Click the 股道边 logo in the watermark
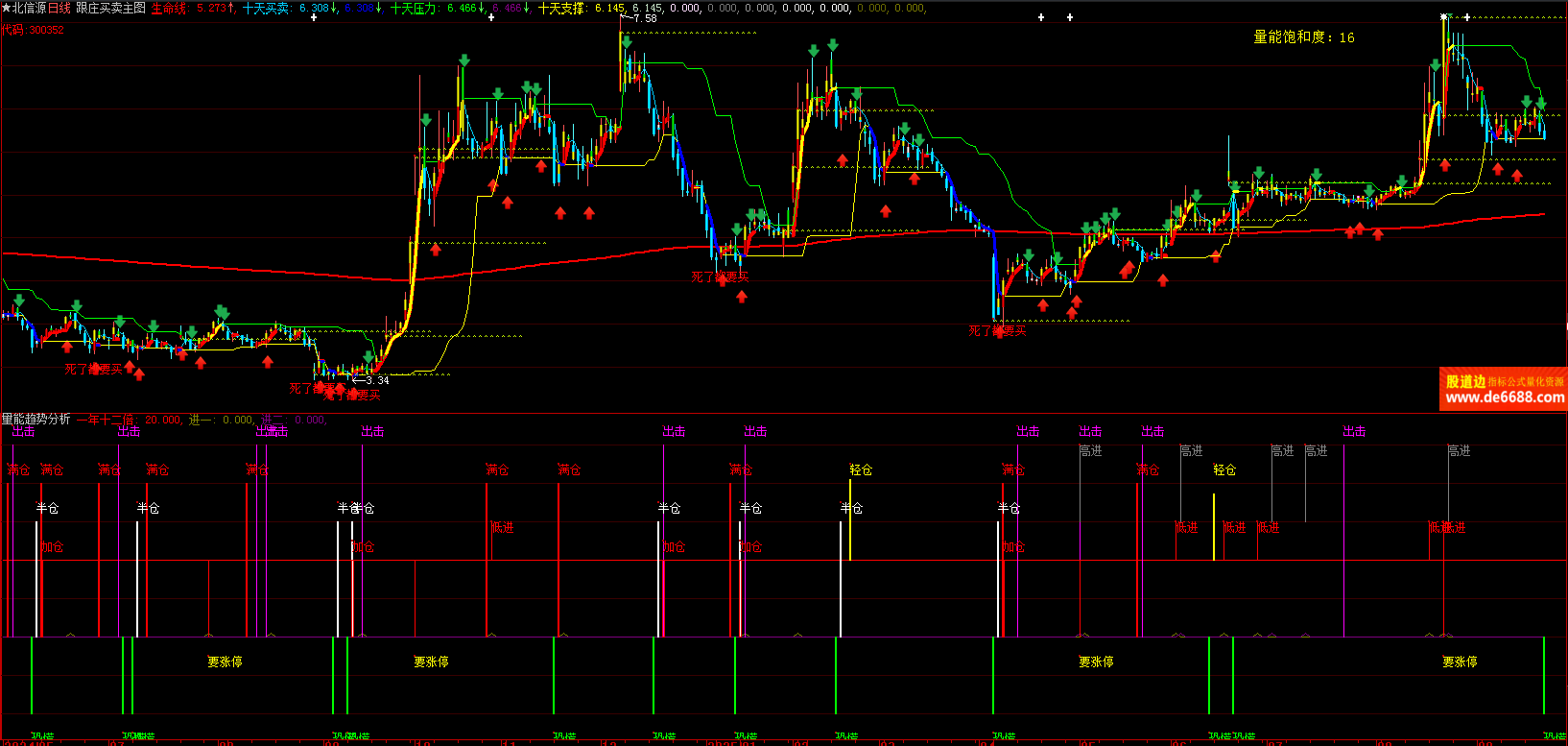 pyautogui.click(x=1465, y=381)
